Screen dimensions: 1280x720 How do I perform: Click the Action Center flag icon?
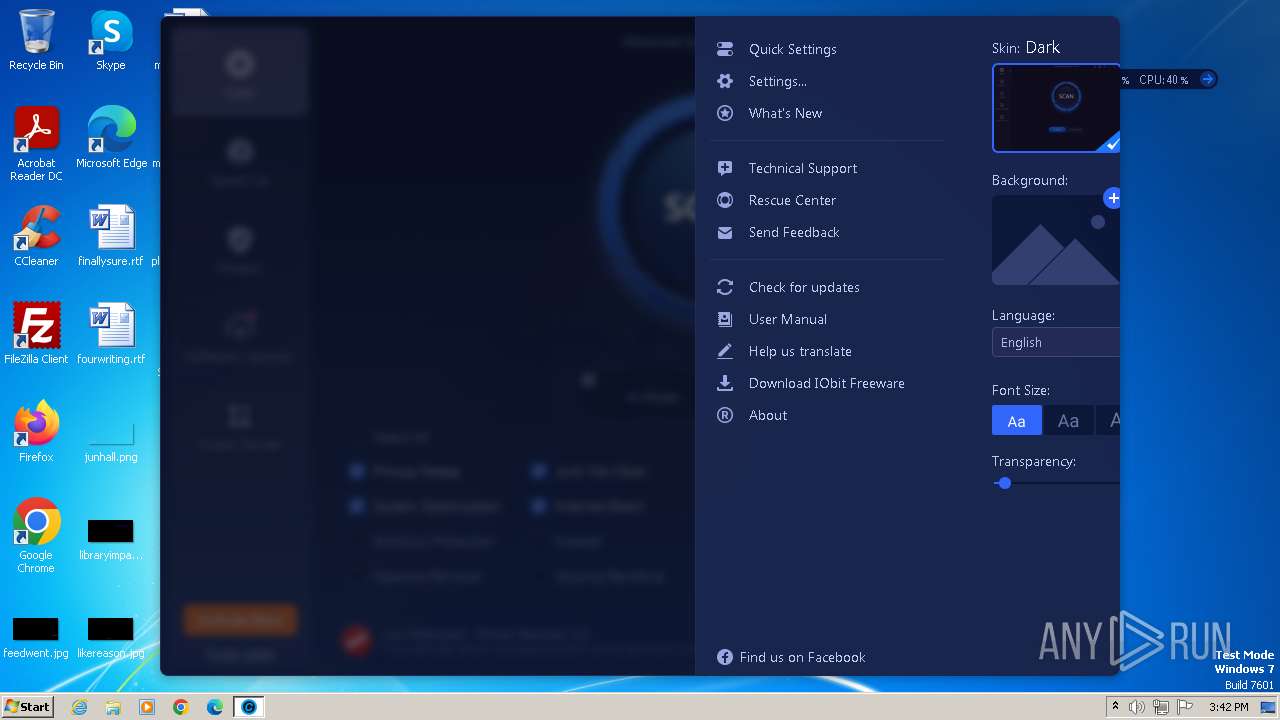click(1185, 707)
